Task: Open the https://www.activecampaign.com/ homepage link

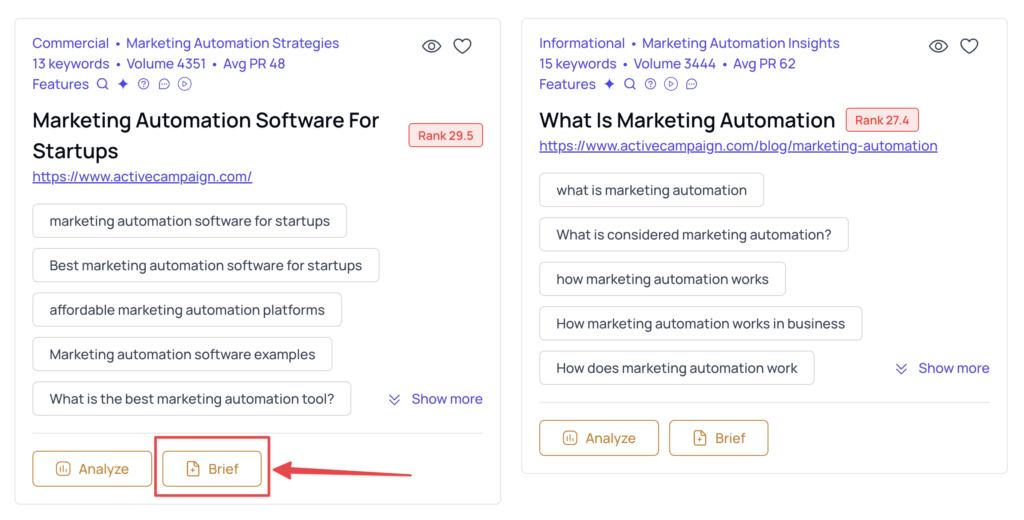Action: tap(142, 177)
